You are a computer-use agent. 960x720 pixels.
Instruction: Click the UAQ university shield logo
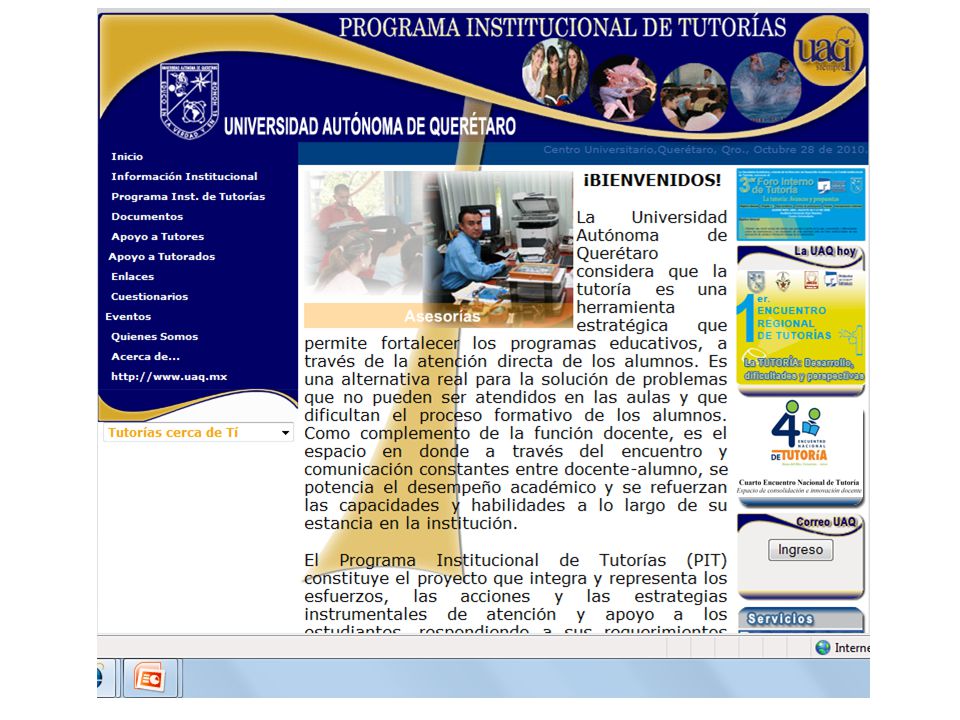click(190, 100)
